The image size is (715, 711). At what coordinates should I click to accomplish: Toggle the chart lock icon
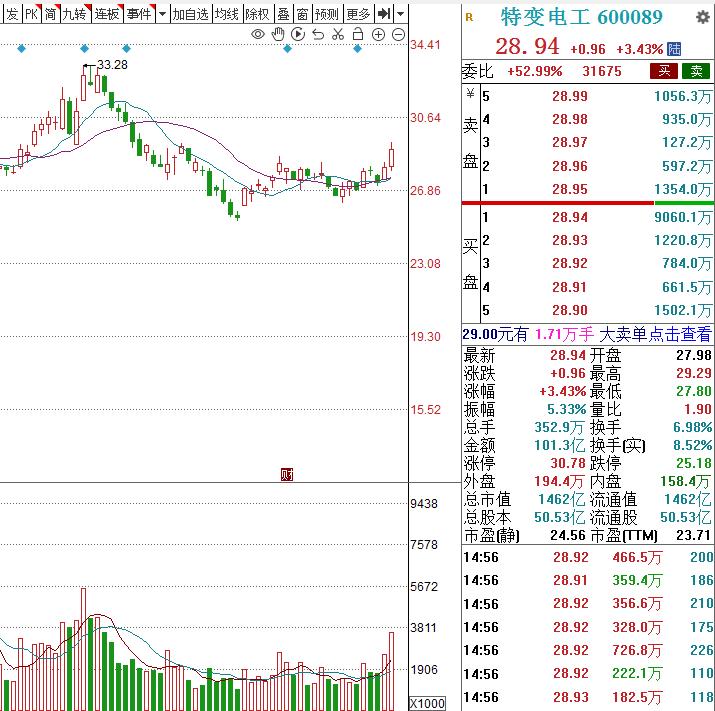(x=358, y=34)
